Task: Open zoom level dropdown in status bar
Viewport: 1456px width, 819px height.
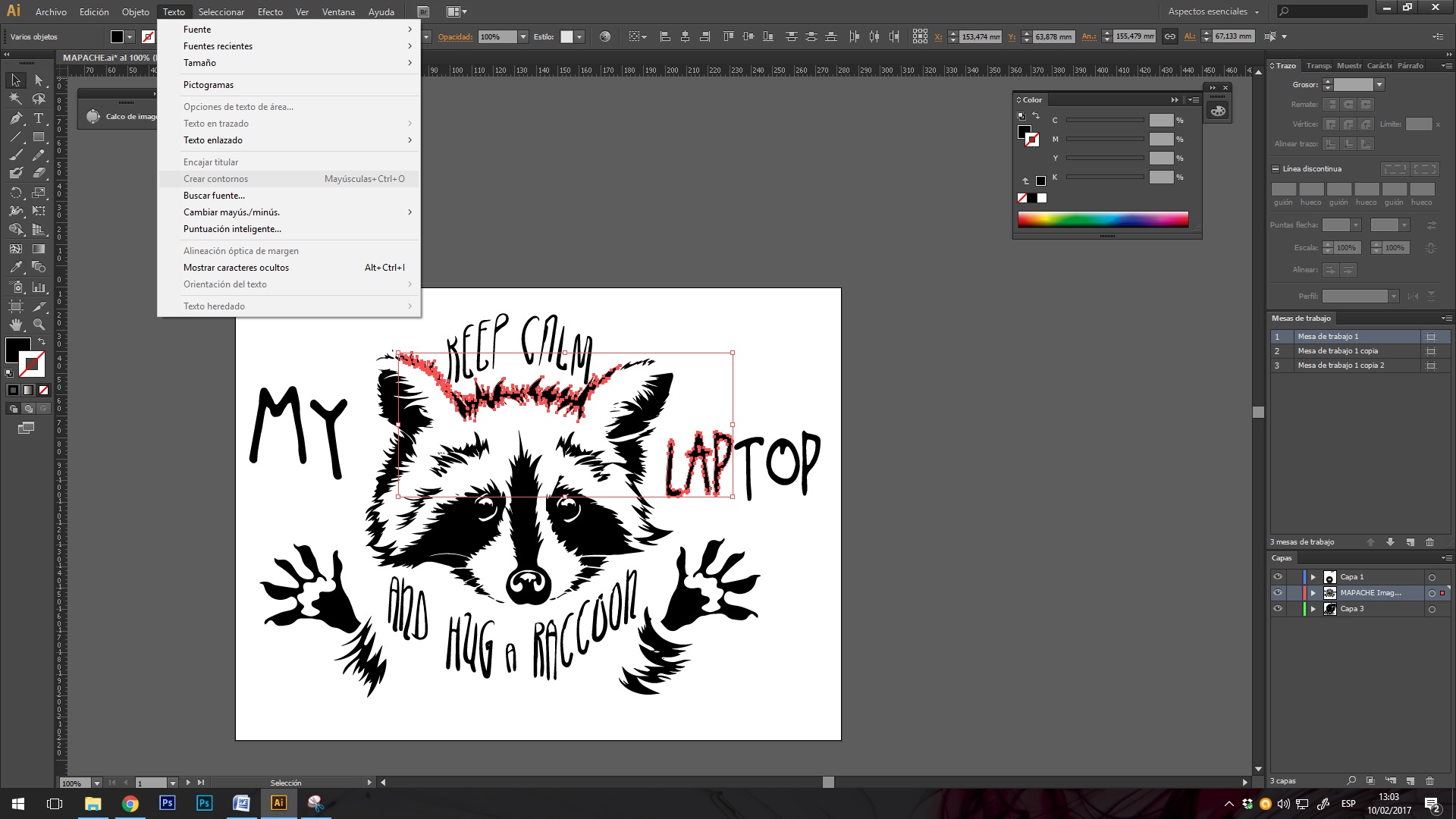Action: (x=97, y=783)
